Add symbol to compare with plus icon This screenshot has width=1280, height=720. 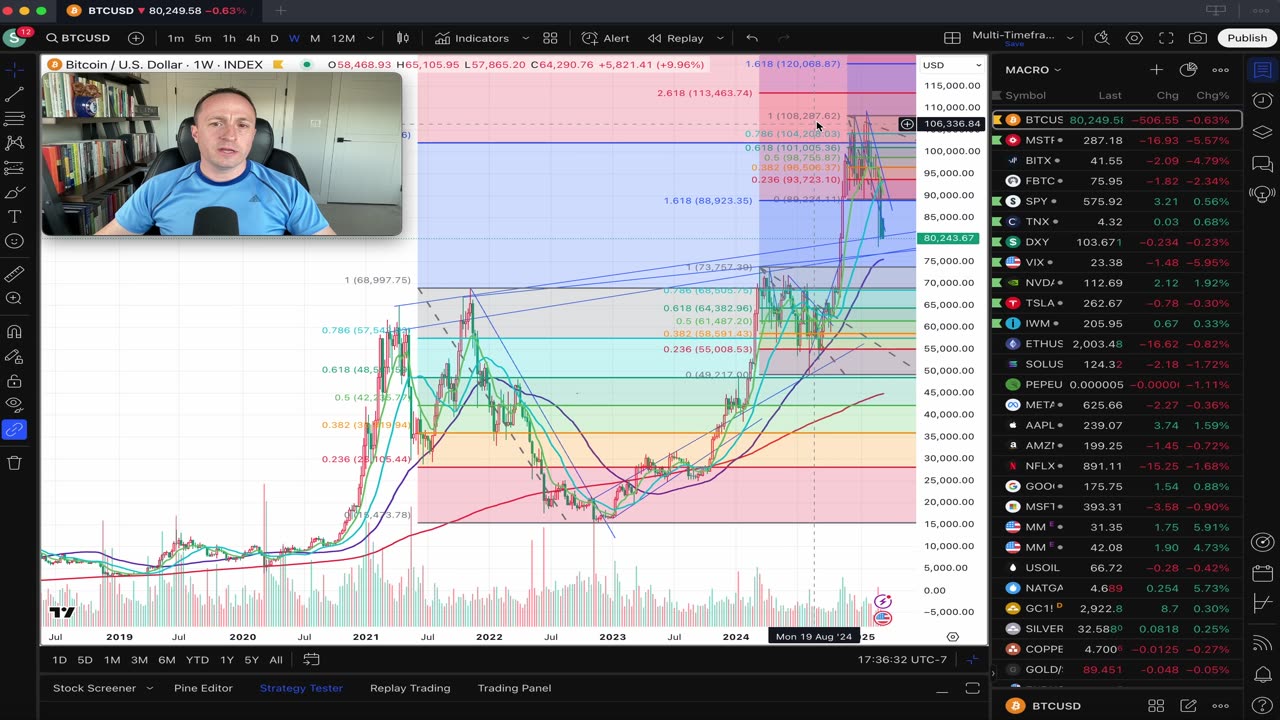136,38
